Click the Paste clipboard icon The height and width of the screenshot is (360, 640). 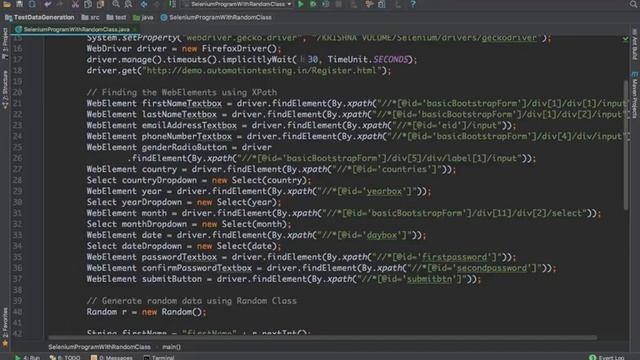(x=100, y=4)
